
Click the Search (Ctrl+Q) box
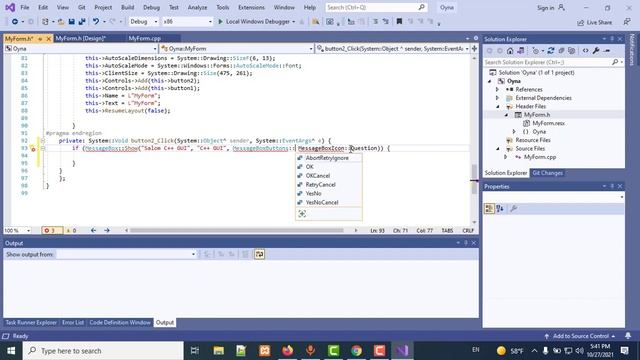pos(376,7)
